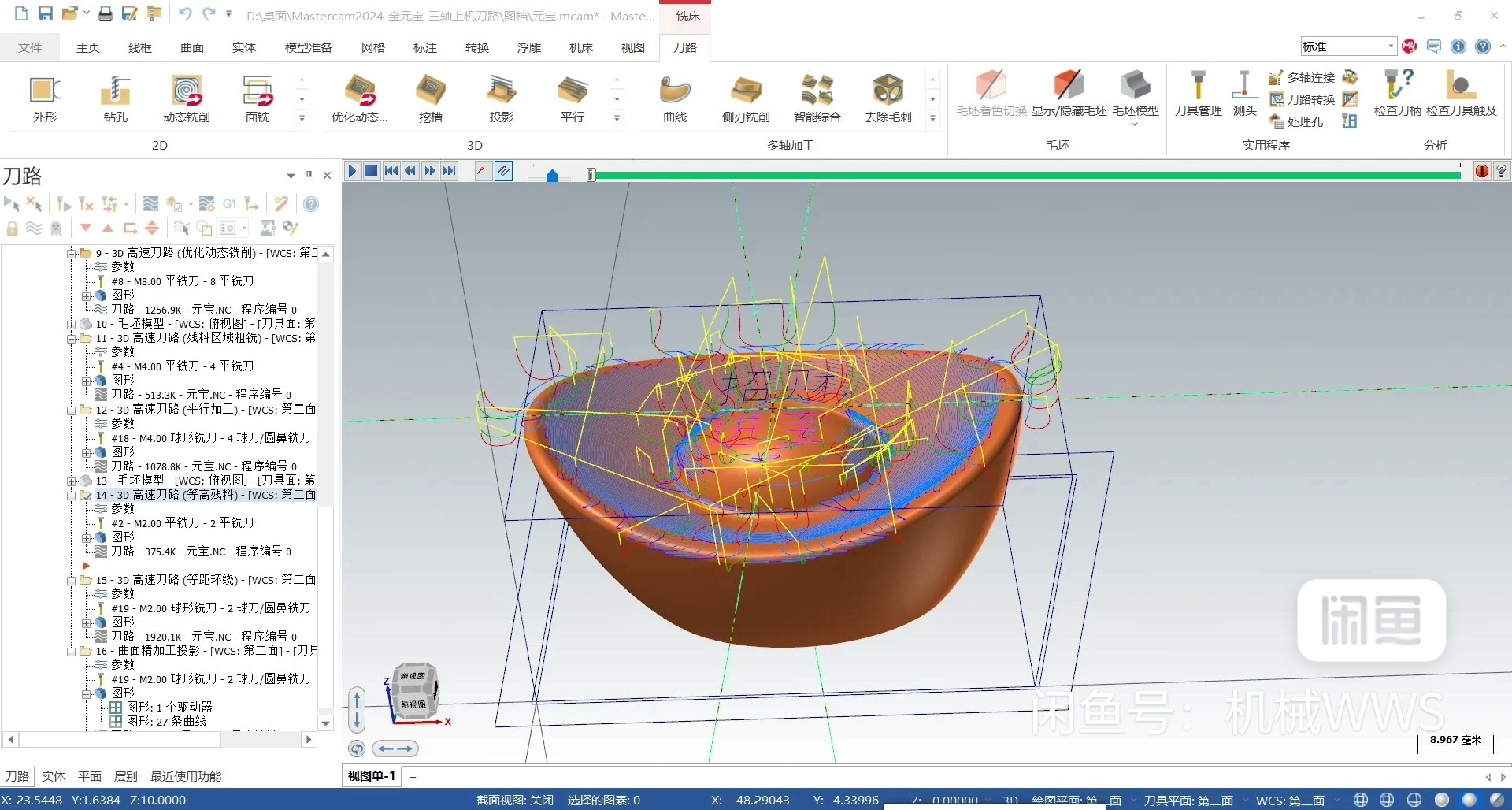Open the 标准 style dropdown

(1391, 46)
